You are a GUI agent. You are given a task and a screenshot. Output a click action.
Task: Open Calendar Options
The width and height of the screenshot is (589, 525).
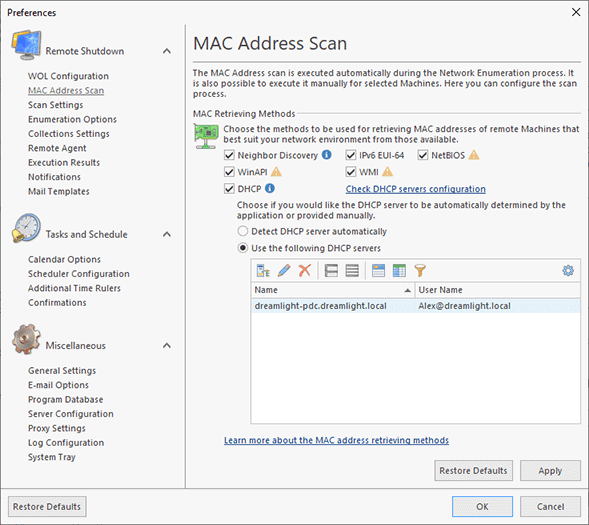coord(64,259)
